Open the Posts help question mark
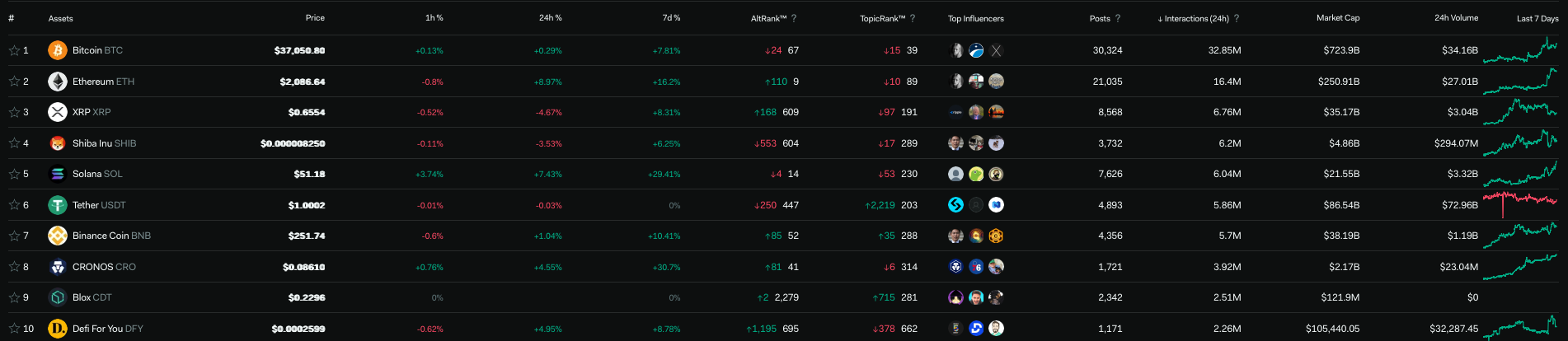This screenshot has height=341, width=1568. click(x=1118, y=18)
